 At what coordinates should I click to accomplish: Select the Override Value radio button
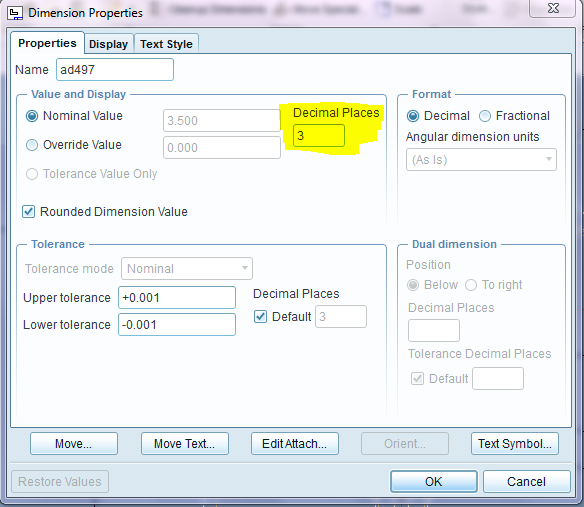point(32,145)
